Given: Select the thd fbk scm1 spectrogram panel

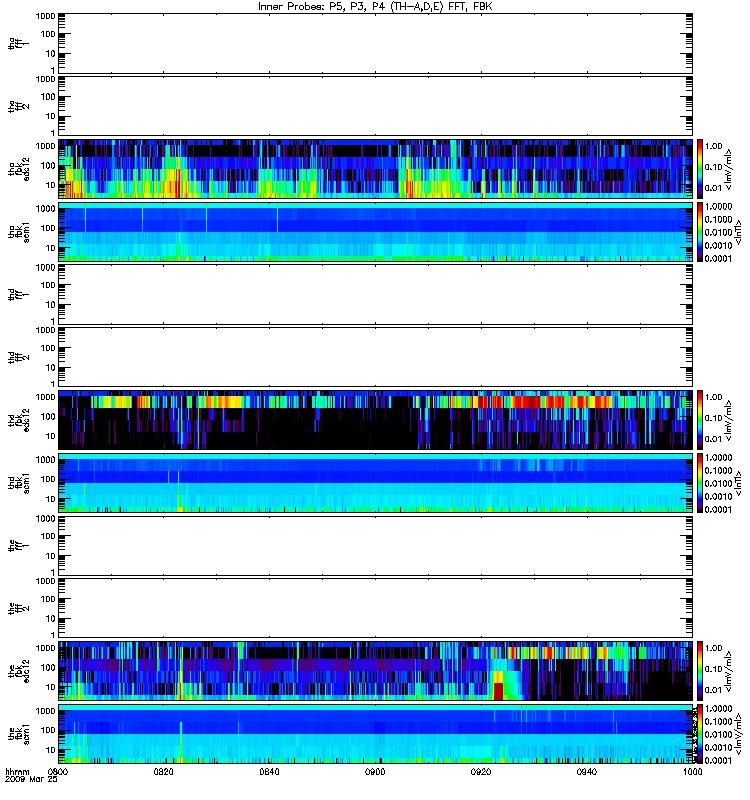Looking at the screenshot, I should coord(375,483).
